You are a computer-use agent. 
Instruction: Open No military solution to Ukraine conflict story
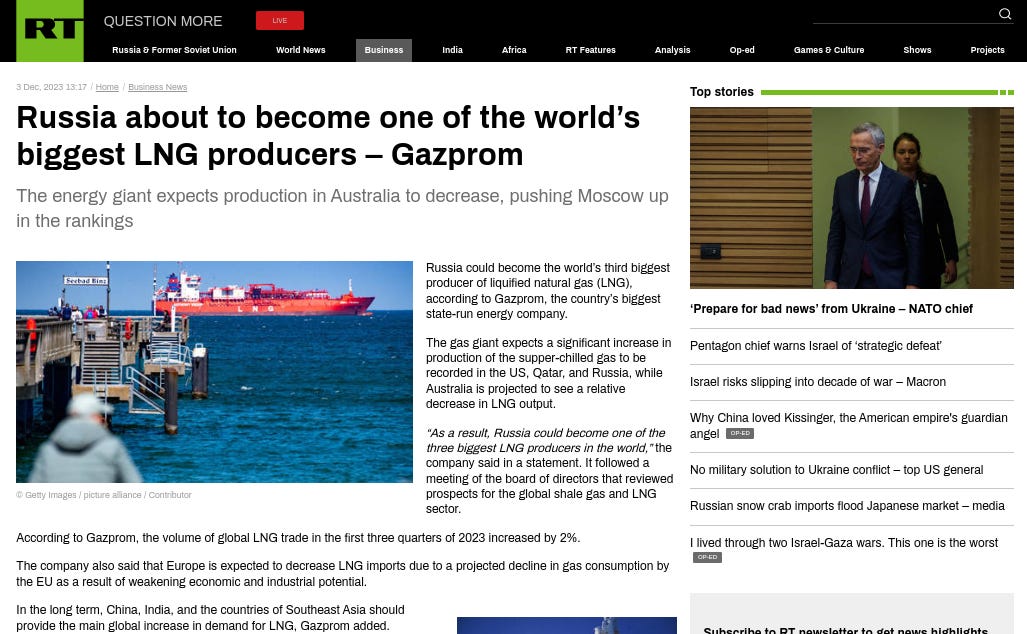(836, 470)
